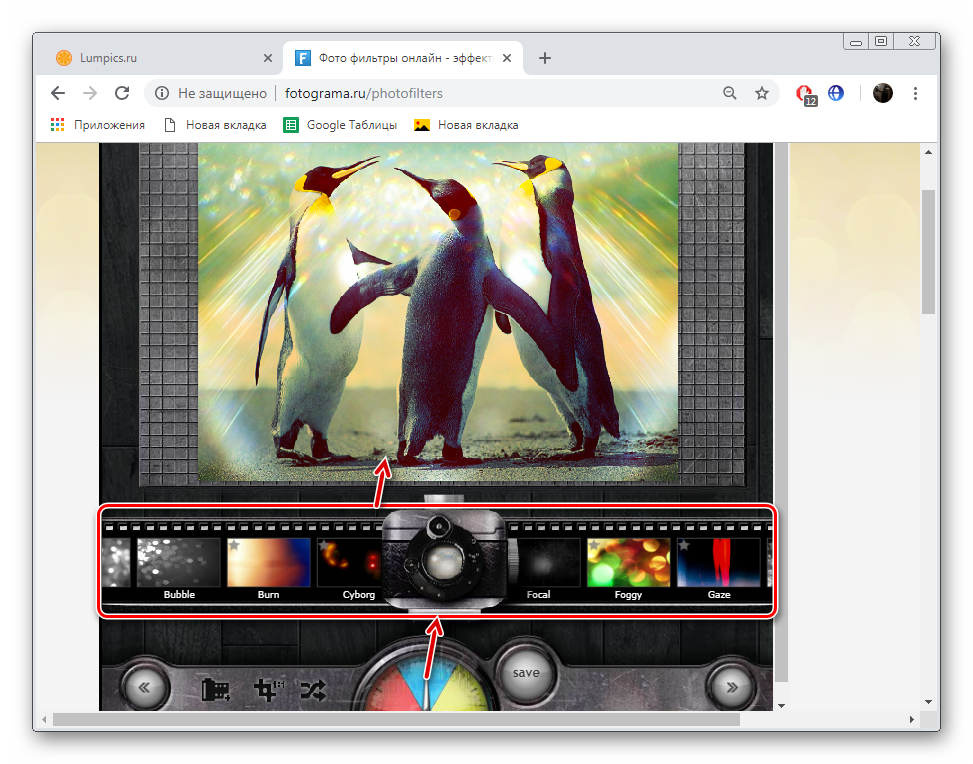Viewport: 973px width, 764px height.
Task: Click the zoom magnifier in address bar
Action: coord(730,93)
